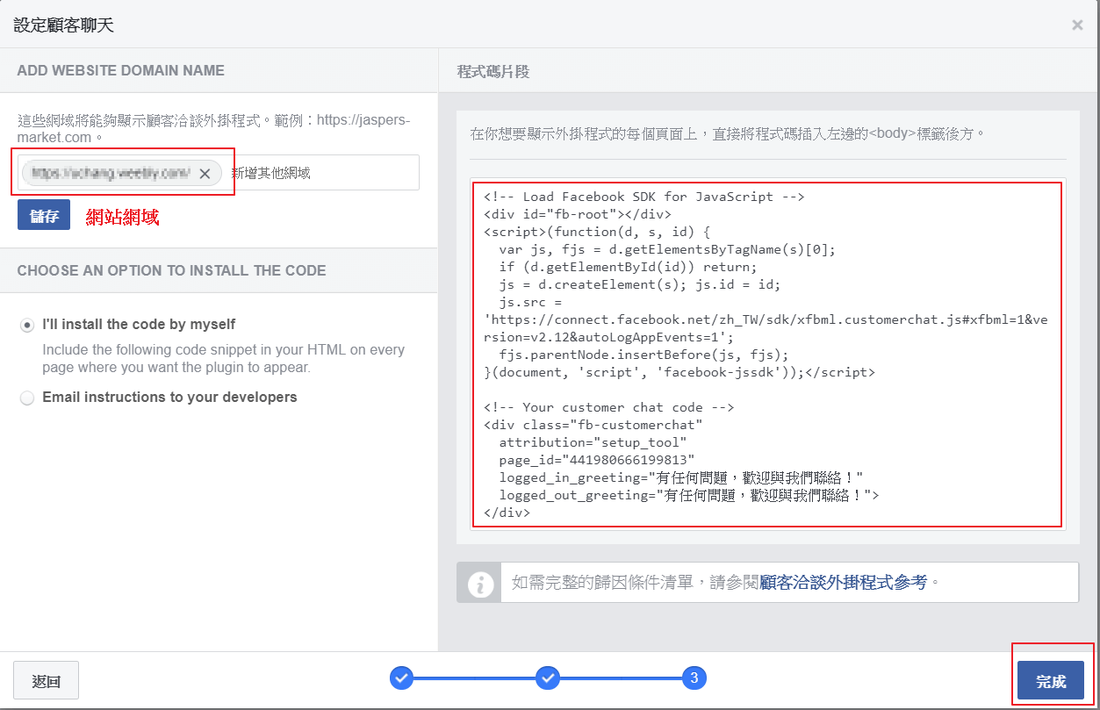Jump to step 2 in progress tracker

548,678
